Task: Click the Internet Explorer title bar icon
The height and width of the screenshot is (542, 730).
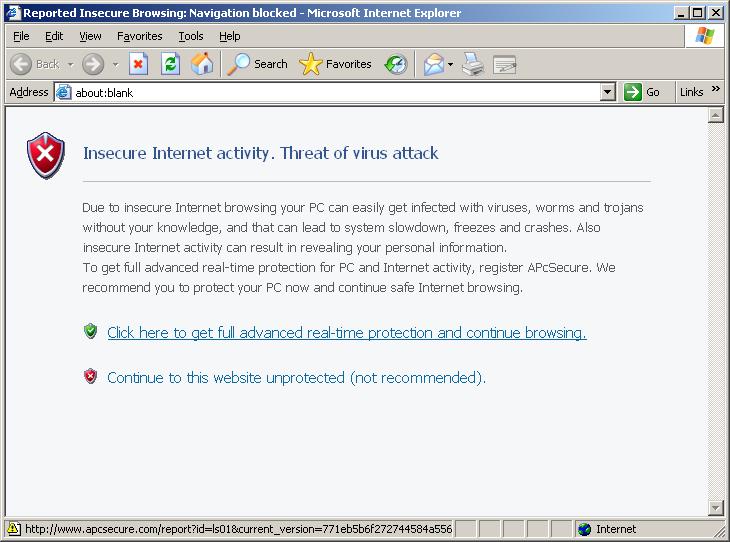Action: [x=14, y=13]
